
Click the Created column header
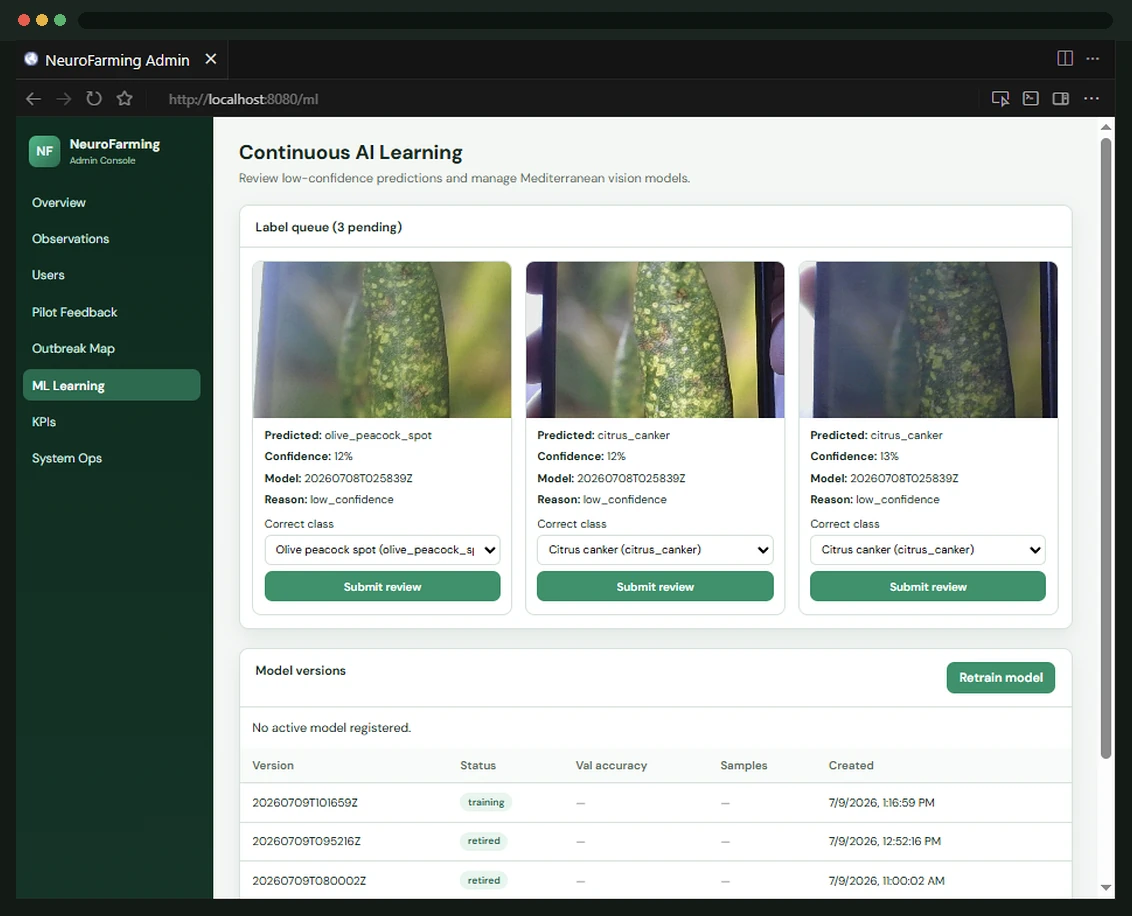pyautogui.click(x=850, y=766)
